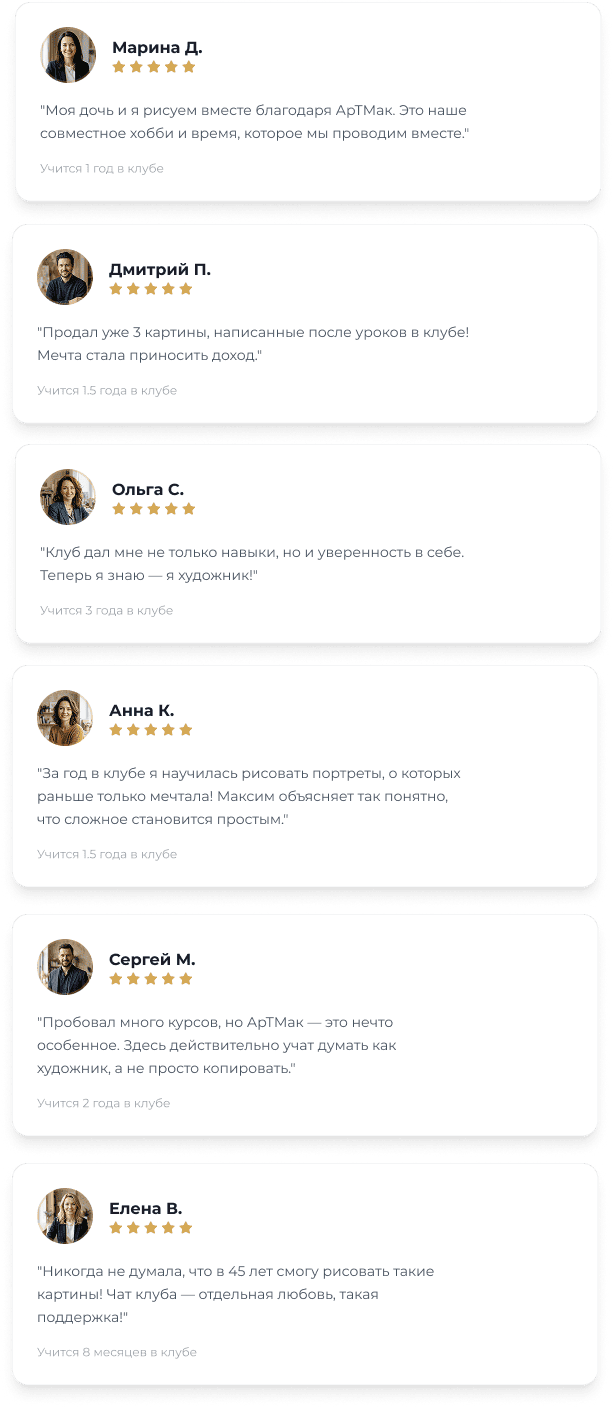Click the star rating under Анна К.
The height and width of the screenshot is (1408, 614).
click(151, 730)
